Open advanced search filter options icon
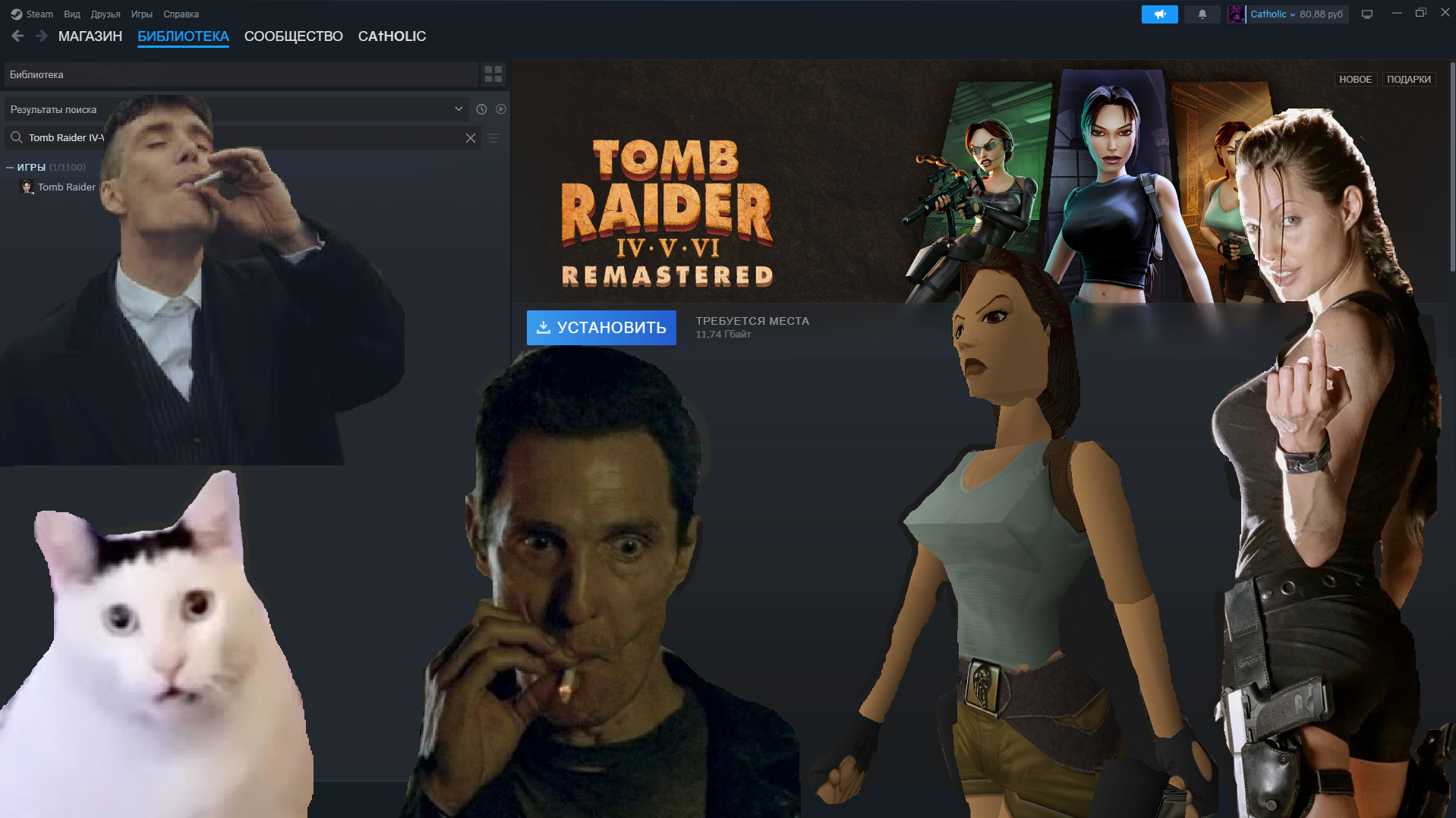 [493, 138]
